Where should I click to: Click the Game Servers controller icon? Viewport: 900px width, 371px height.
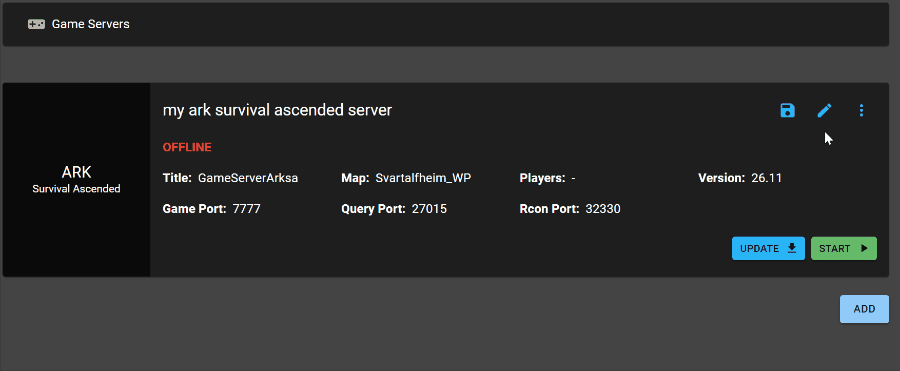coord(36,24)
